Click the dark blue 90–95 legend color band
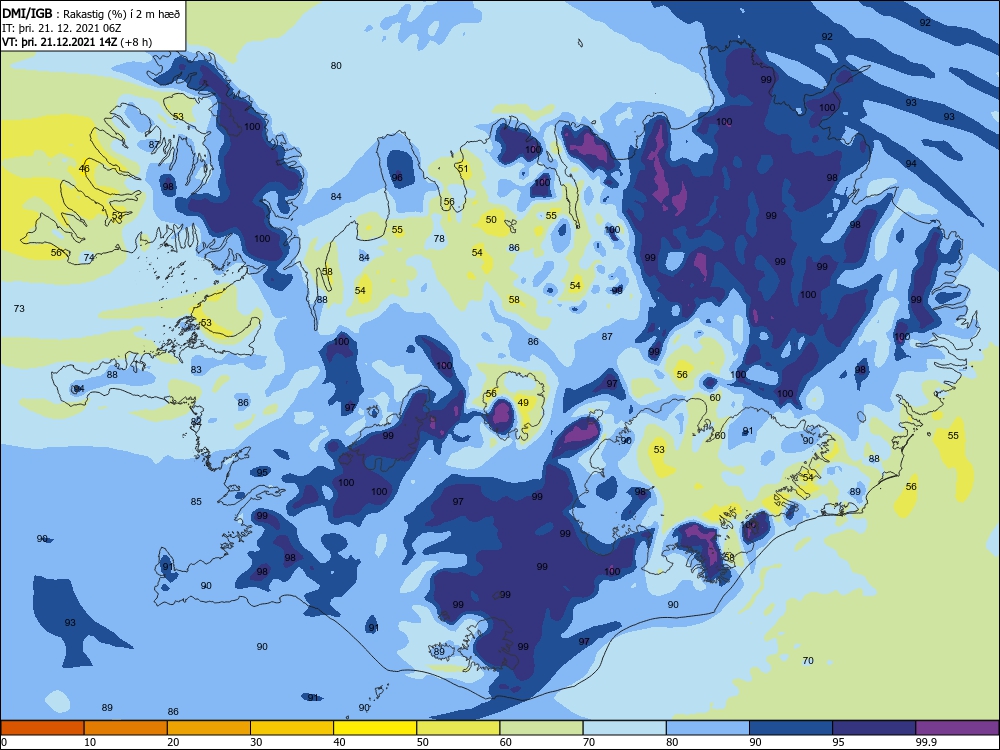The image size is (1000, 750). (x=791, y=728)
